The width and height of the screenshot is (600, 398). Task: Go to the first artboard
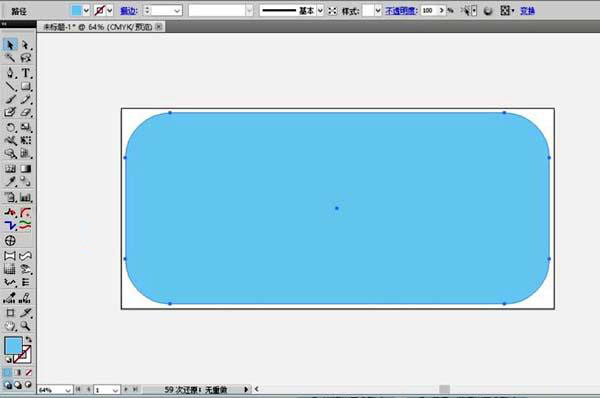coord(78,390)
